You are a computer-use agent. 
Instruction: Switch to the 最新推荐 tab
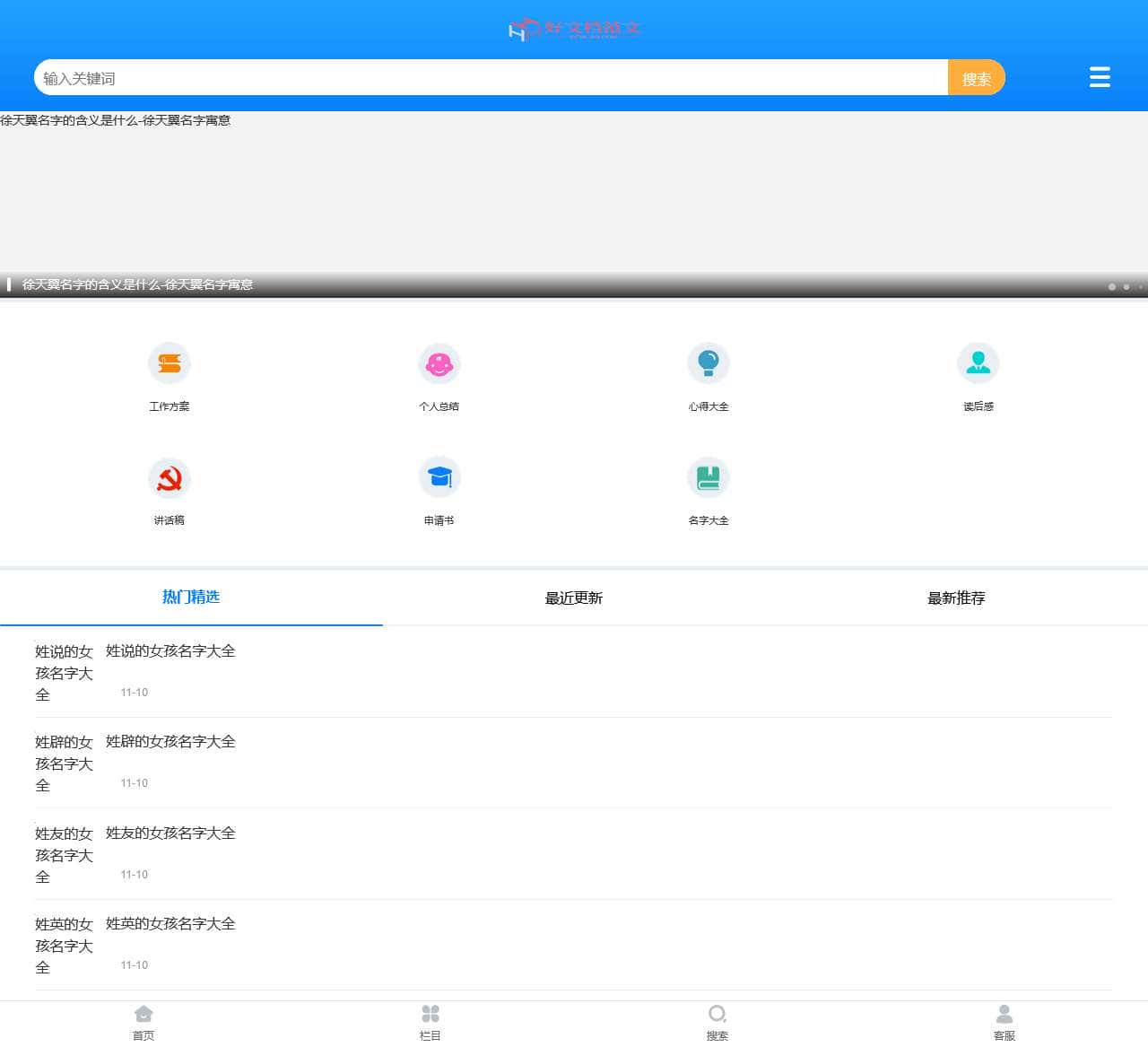956,598
